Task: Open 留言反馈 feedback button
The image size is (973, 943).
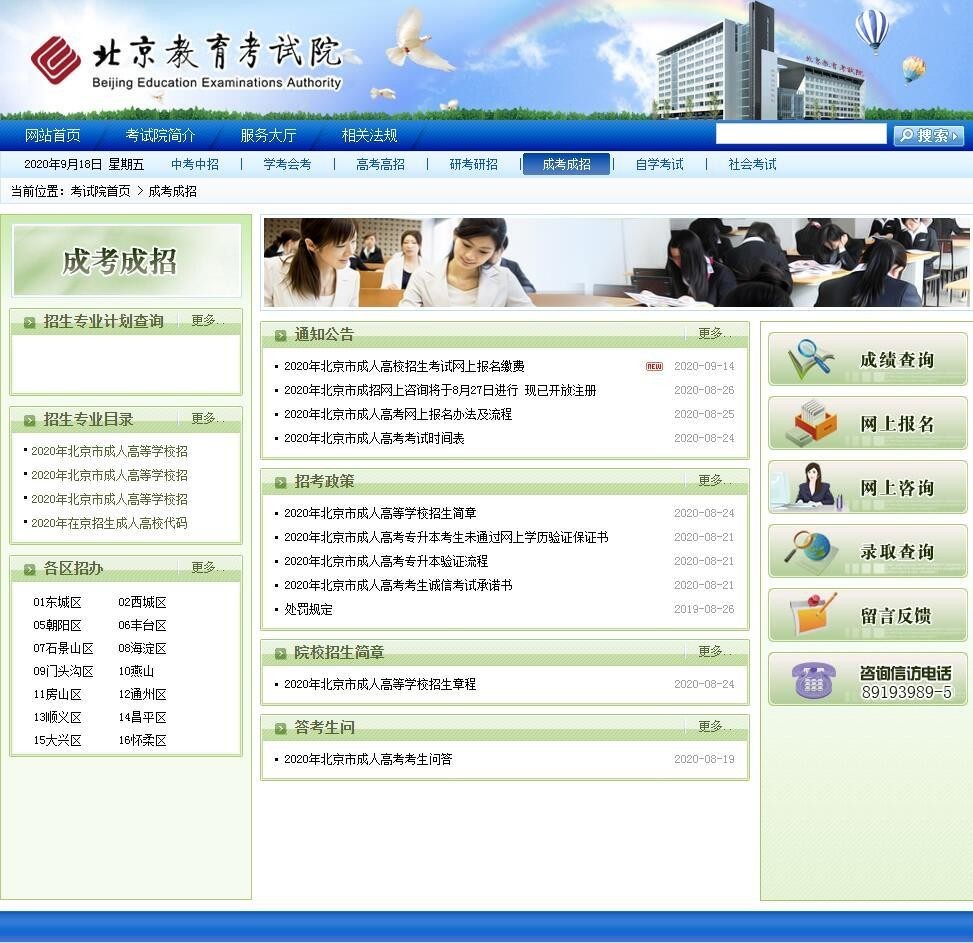Action: [868, 615]
